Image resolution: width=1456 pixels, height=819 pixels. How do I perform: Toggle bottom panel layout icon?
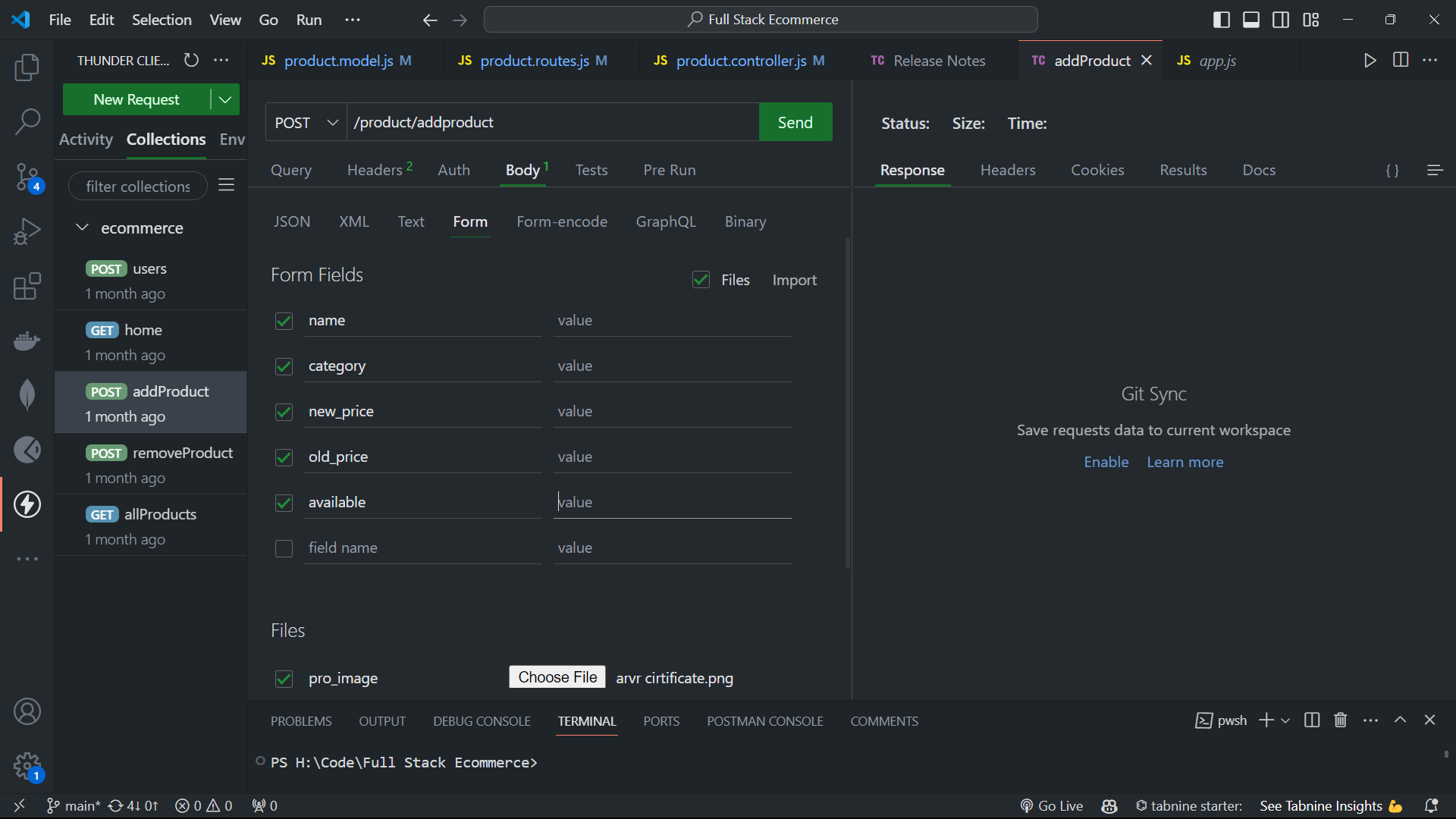[1251, 20]
